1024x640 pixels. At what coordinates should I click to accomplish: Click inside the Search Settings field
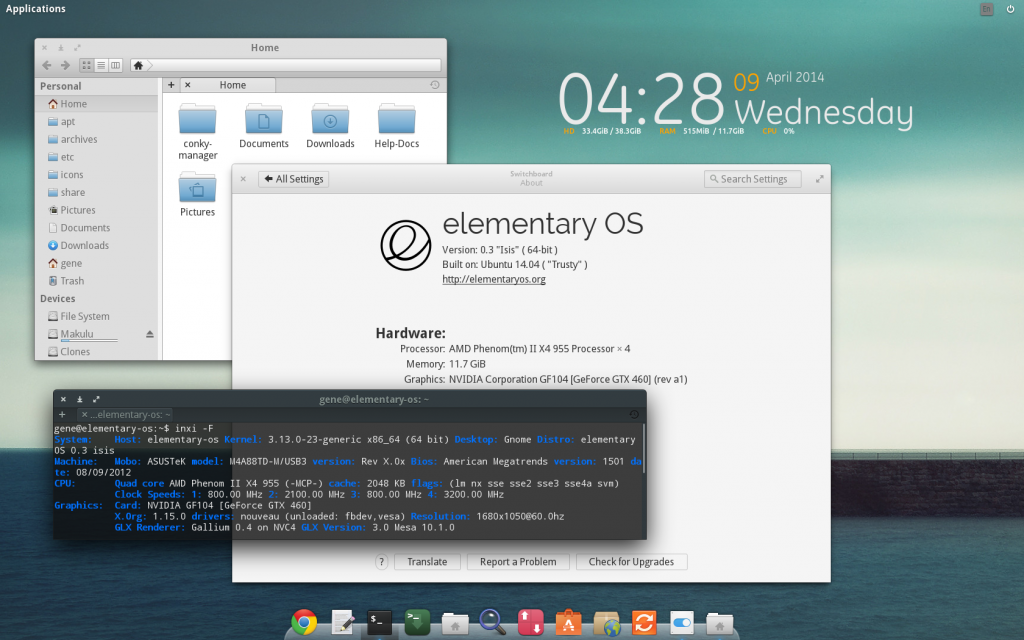coord(752,178)
